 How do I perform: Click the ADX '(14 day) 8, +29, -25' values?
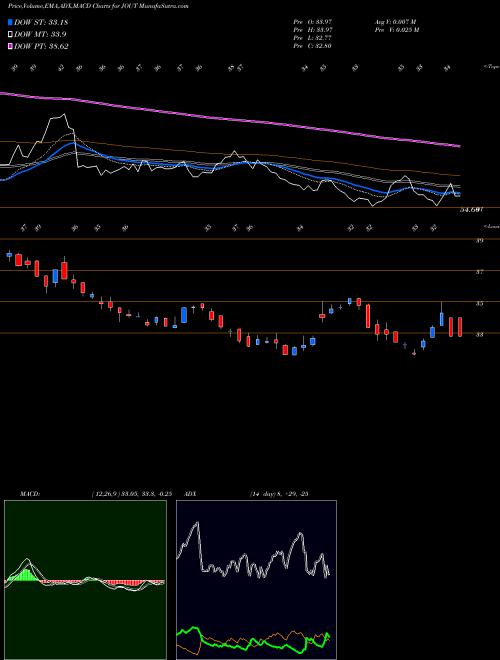279,494
